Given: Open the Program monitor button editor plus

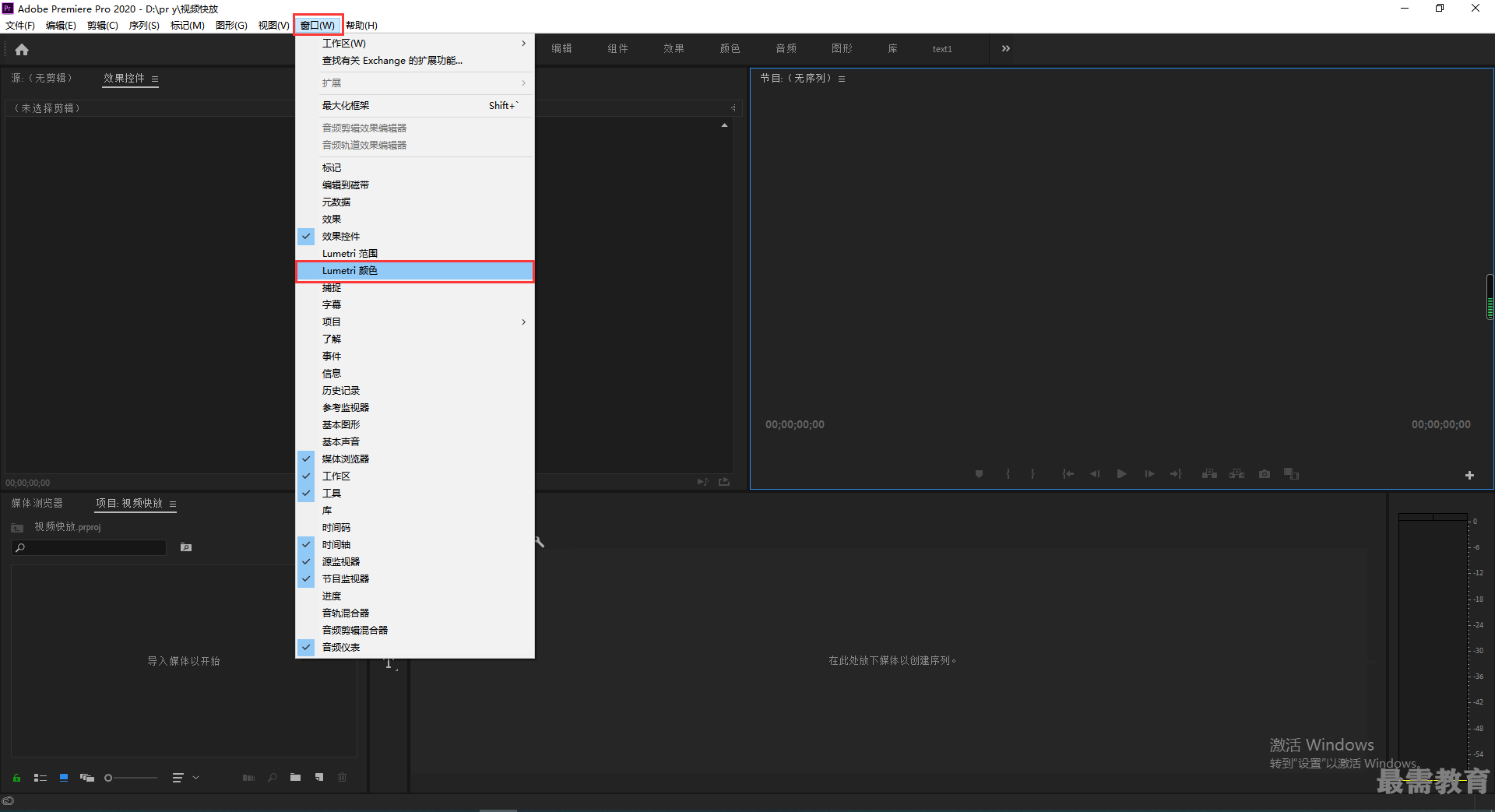Looking at the screenshot, I should pos(1469,475).
